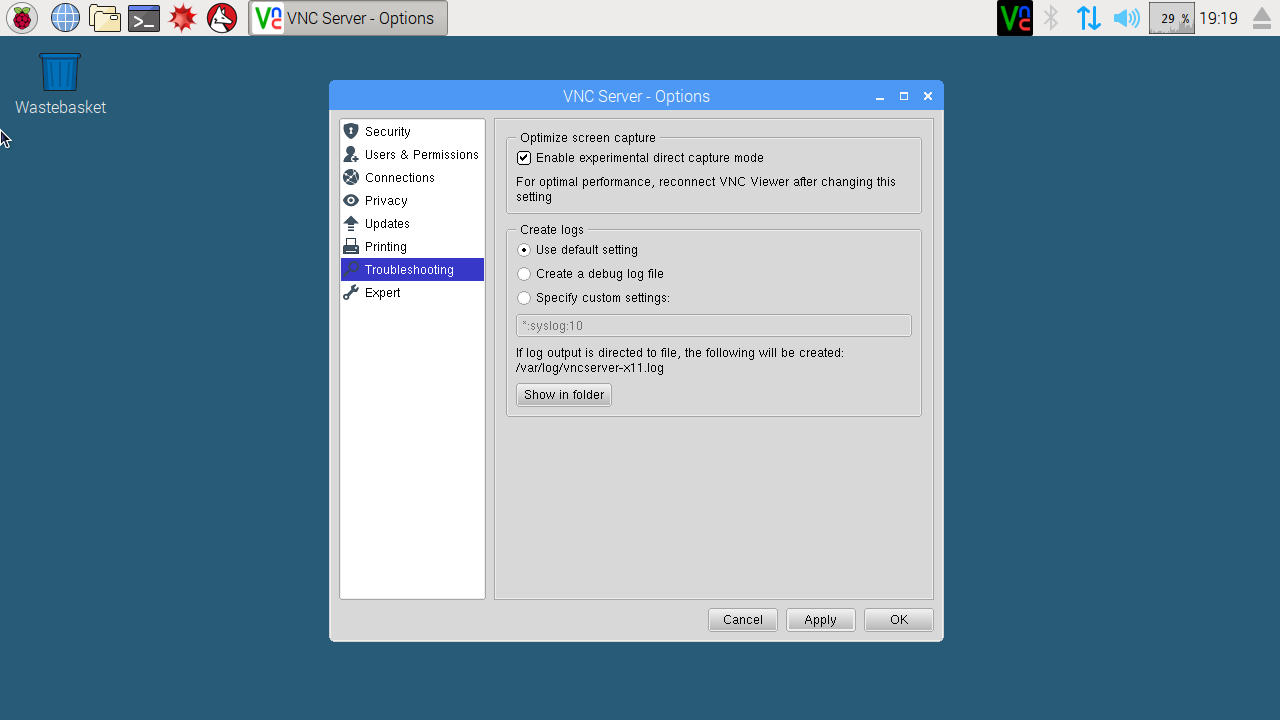
Task: Select Updates in the sidebar
Action: [x=412, y=223]
